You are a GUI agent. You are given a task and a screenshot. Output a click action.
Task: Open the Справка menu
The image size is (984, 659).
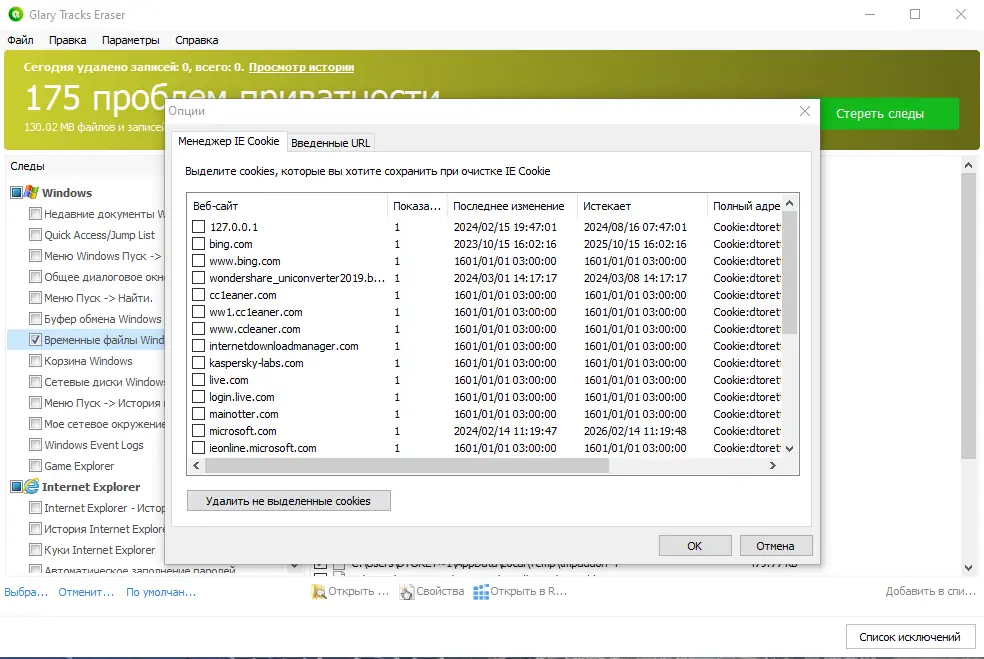pyautogui.click(x=197, y=40)
